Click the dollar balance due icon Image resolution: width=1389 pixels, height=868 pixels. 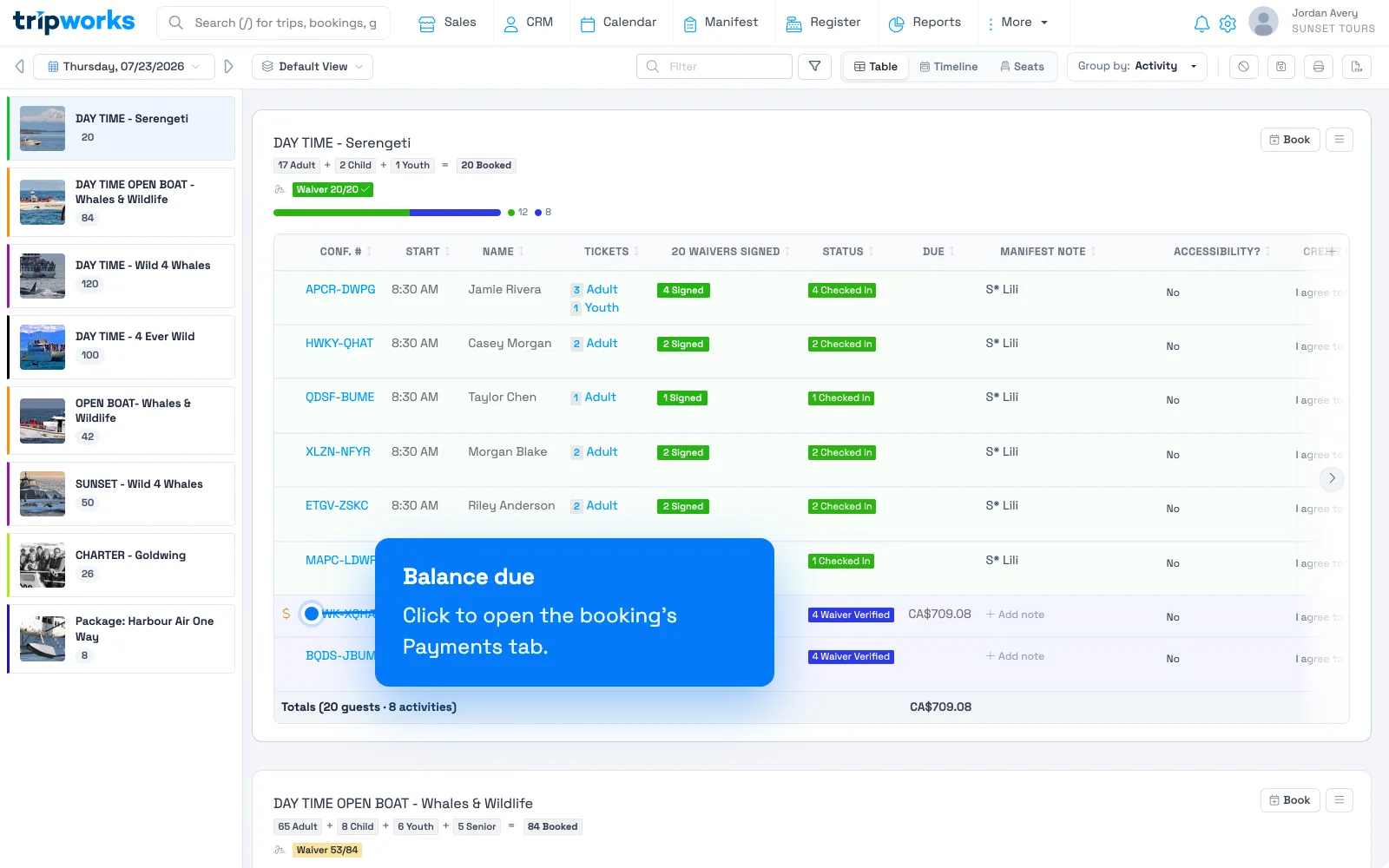(x=286, y=615)
